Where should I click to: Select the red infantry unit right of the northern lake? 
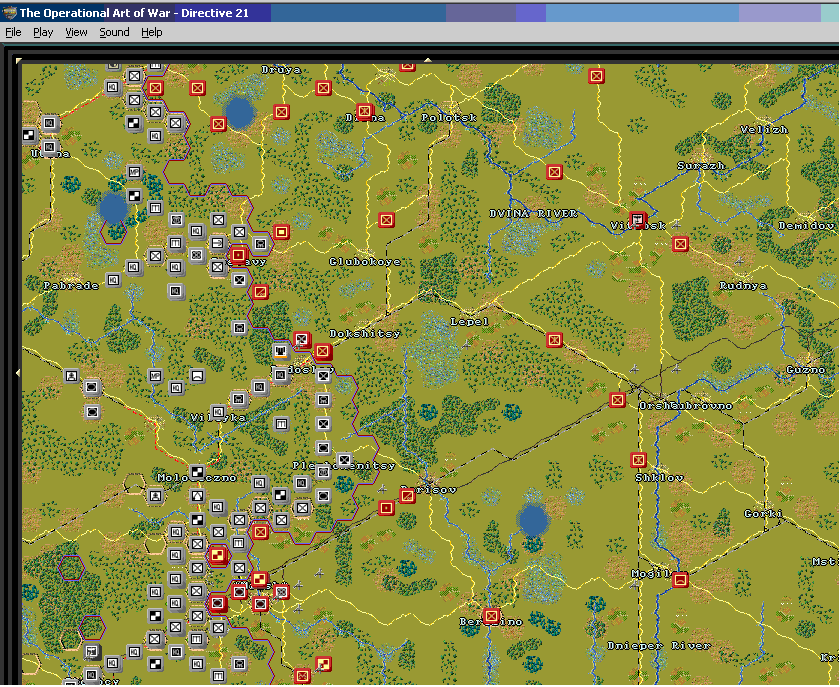(x=281, y=112)
